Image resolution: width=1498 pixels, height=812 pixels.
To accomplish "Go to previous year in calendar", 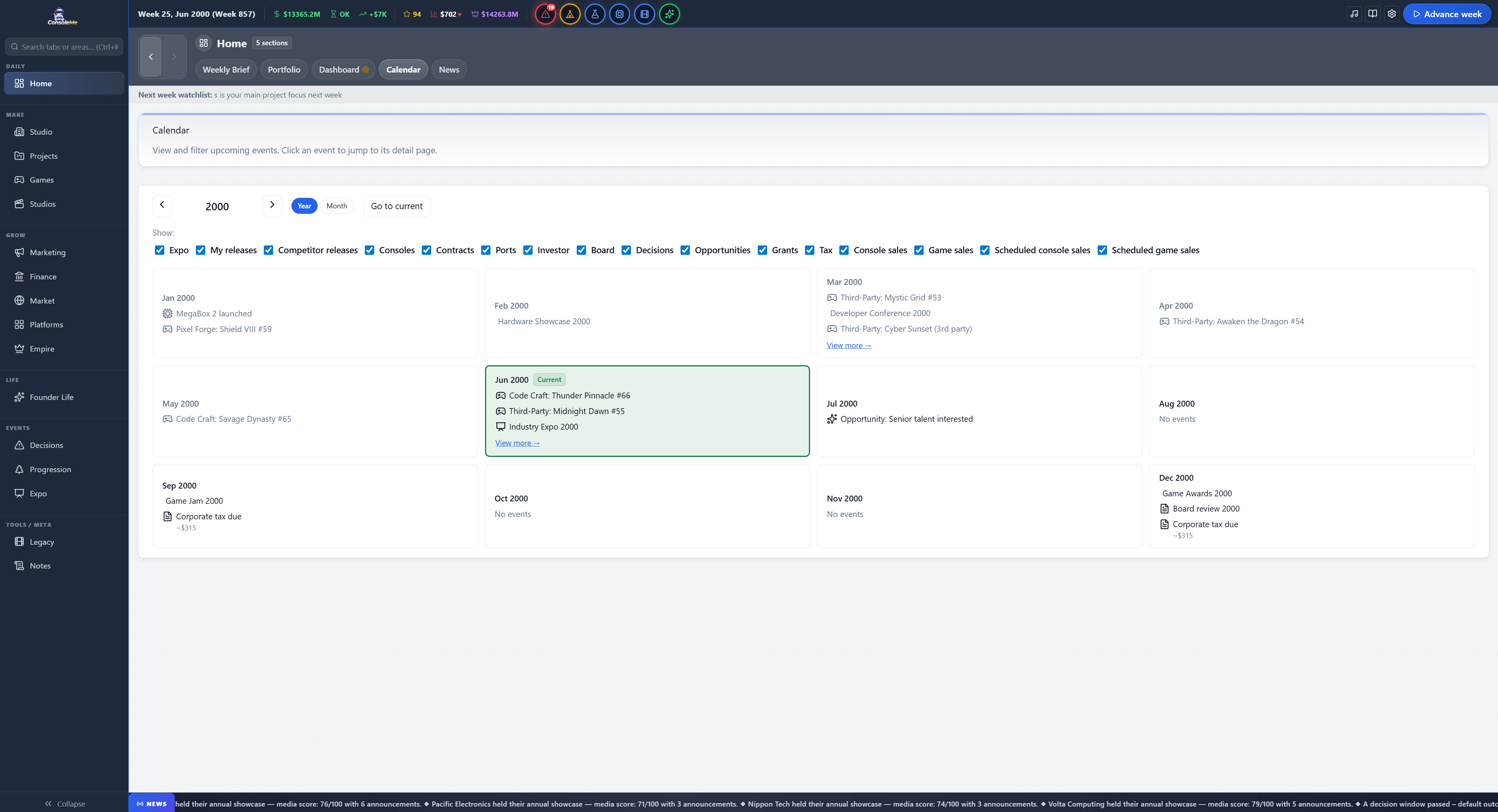I will click(162, 205).
